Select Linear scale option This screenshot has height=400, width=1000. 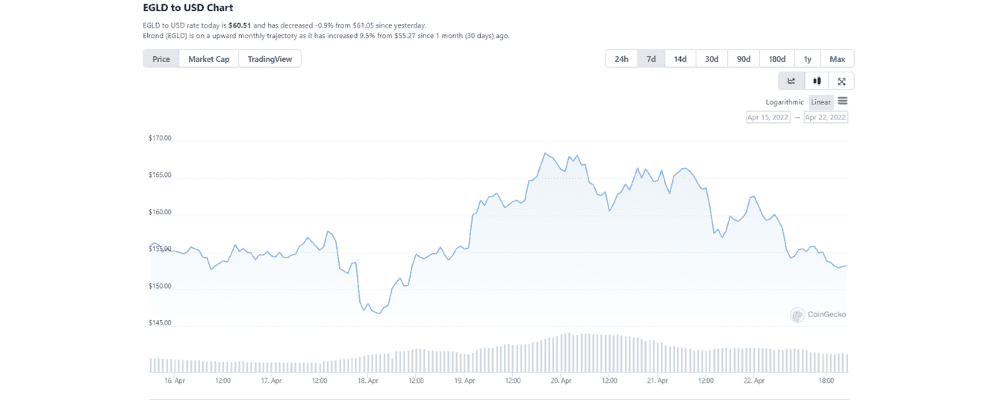pyautogui.click(x=821, y=102)
